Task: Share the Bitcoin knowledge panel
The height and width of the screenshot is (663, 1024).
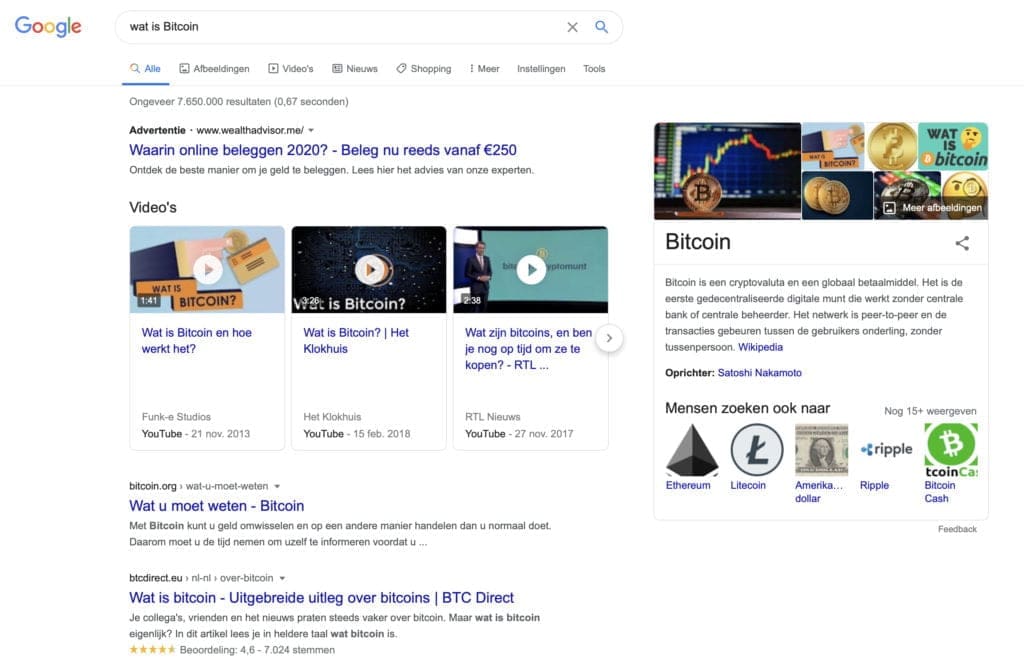Action: (962, 243)
